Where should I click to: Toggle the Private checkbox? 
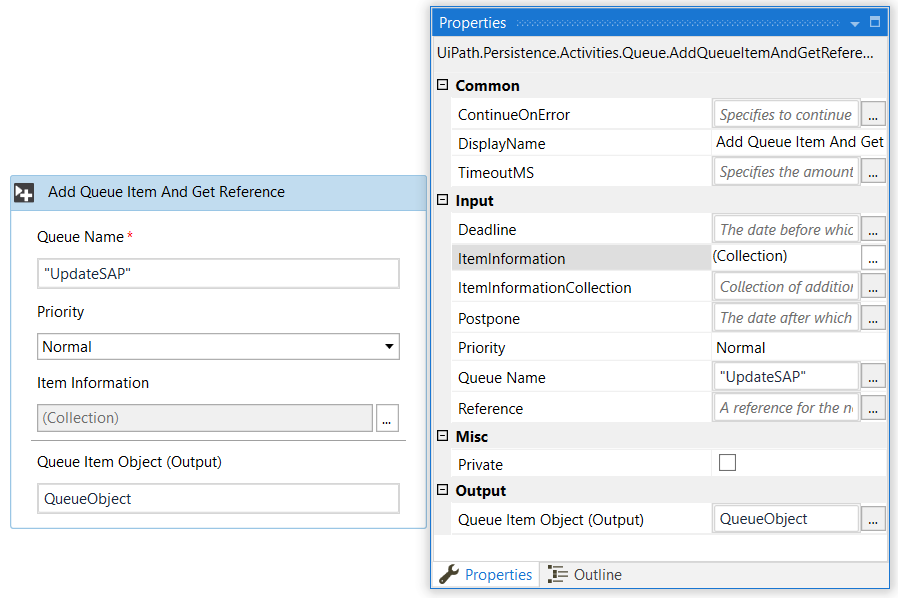point(727,462)
